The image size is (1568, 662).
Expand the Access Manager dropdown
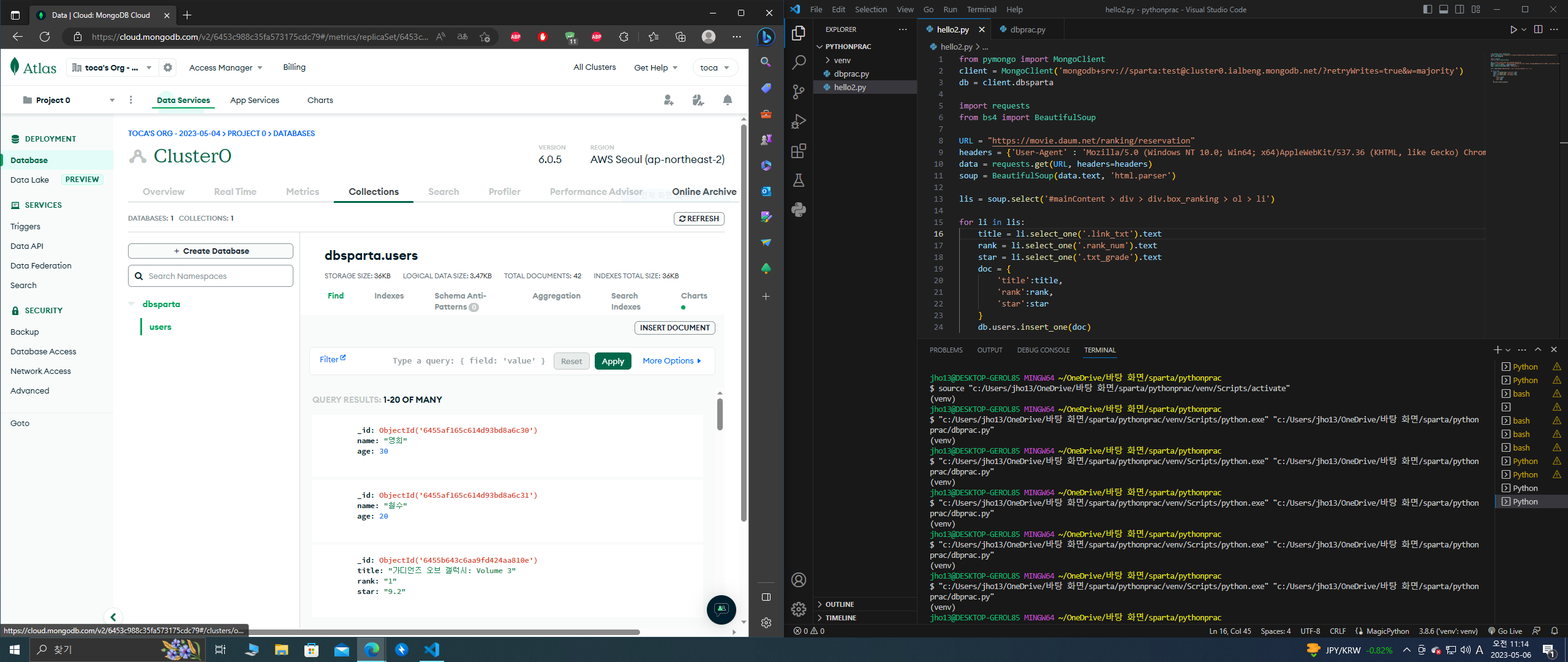click(x=225, y=67)
